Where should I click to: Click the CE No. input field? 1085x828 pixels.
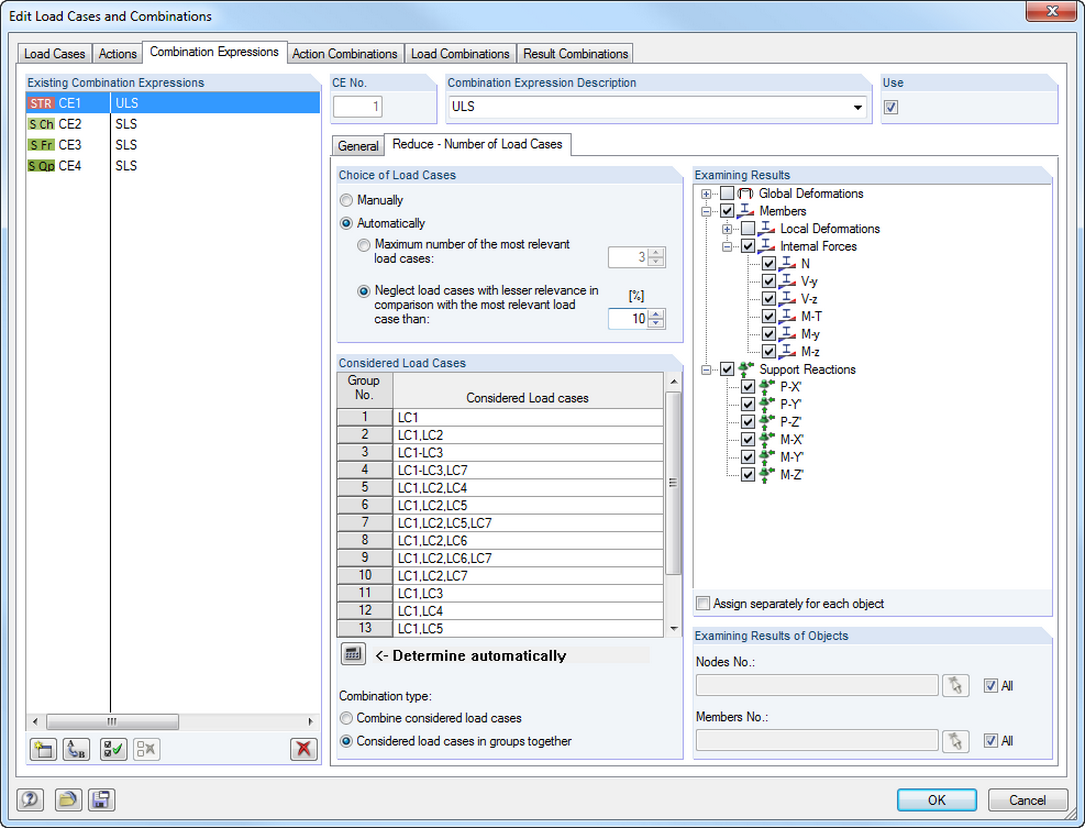click(358, 107)
